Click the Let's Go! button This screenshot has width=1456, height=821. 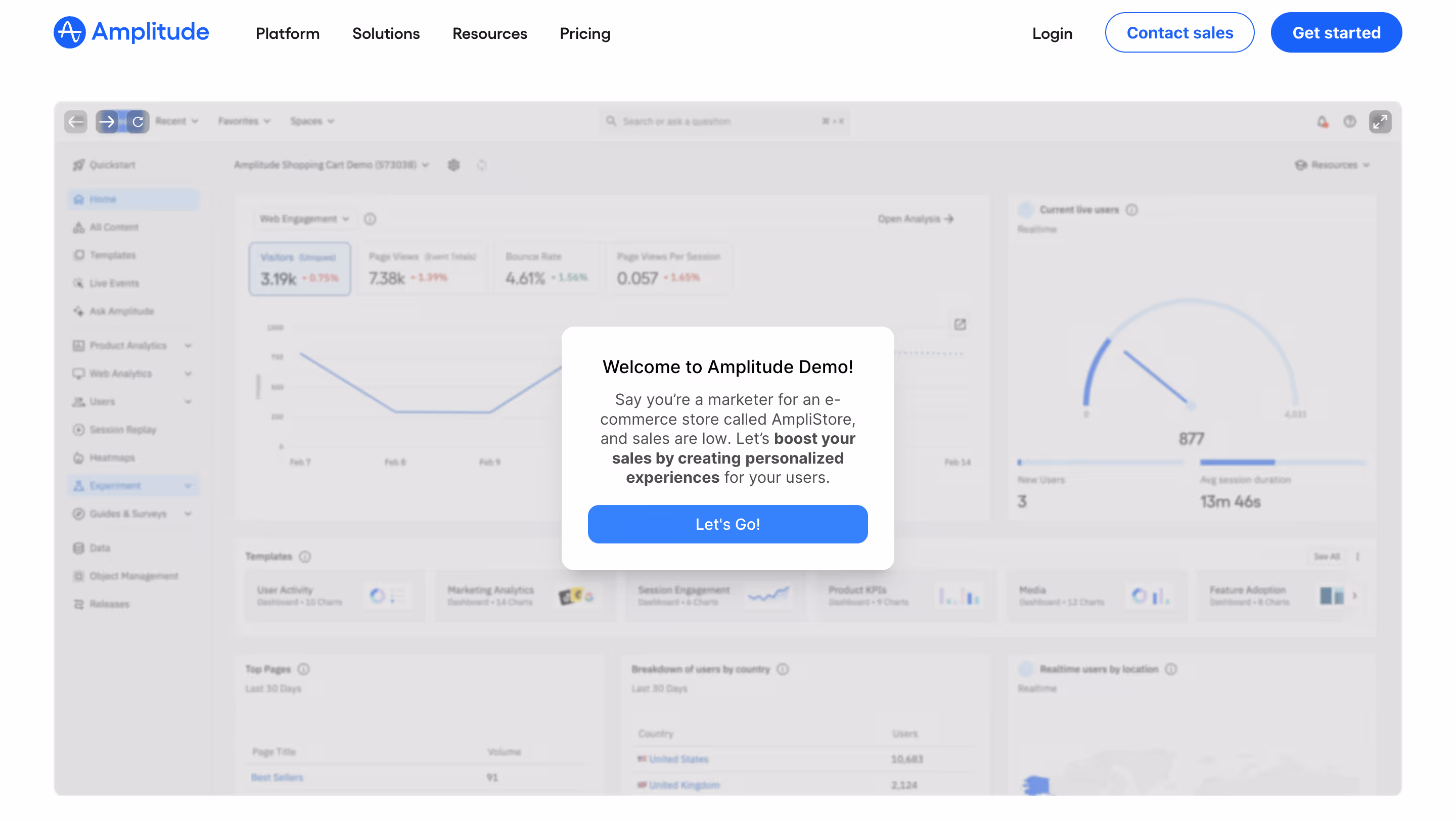point(727,524)
